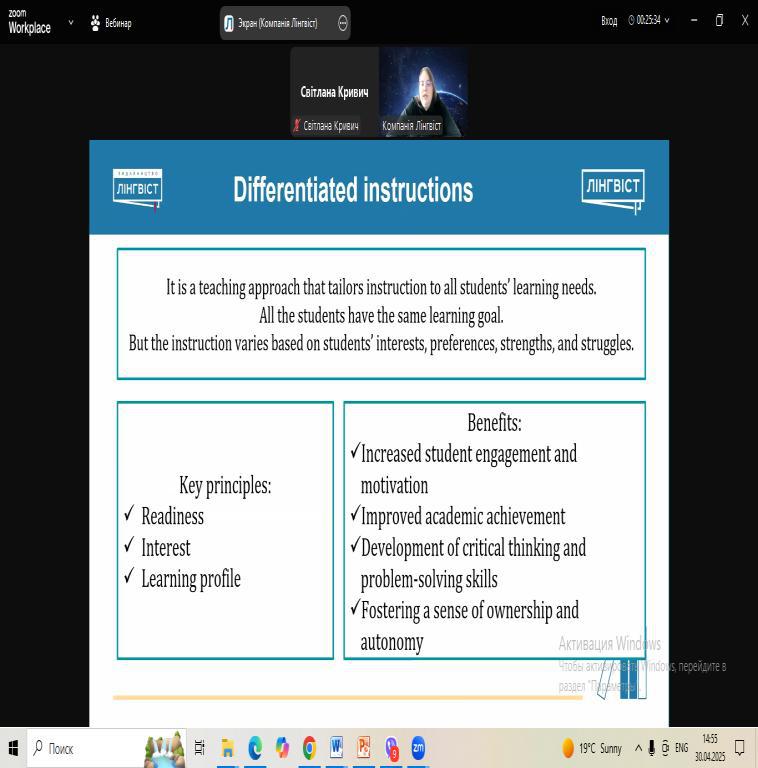Image resolution: width=758 pixels, height=768 pixels.
Task: Open the more options circle on the Экран tab
Action: [x=343, y=23]
